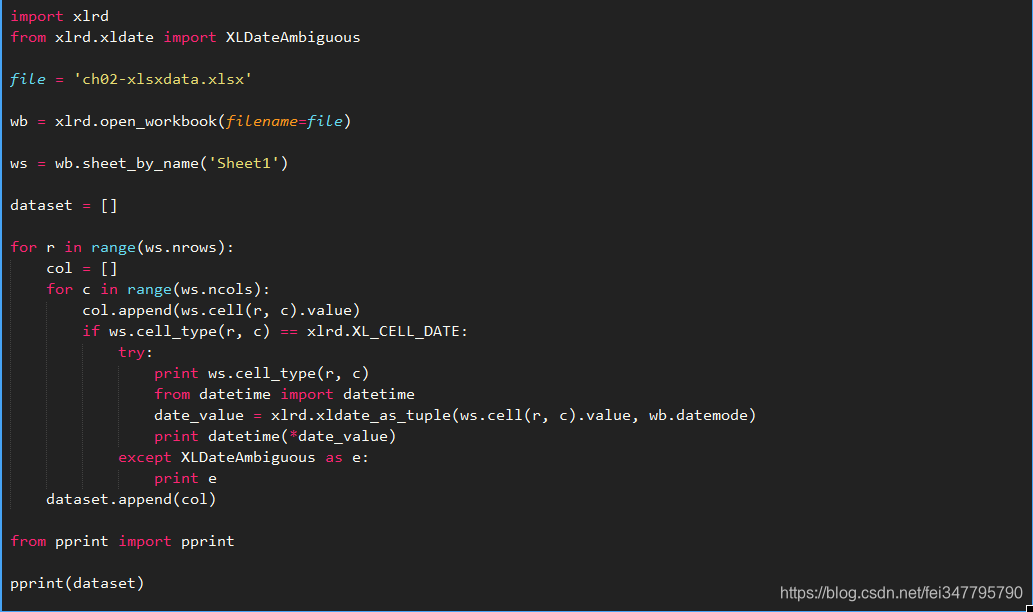Image resolution: width=1033 pixels, height=612 pixels.
Task: Place cursor on the "file = 'ch02-xlsxdata.xlsx'" line
Action: (131, 79)
